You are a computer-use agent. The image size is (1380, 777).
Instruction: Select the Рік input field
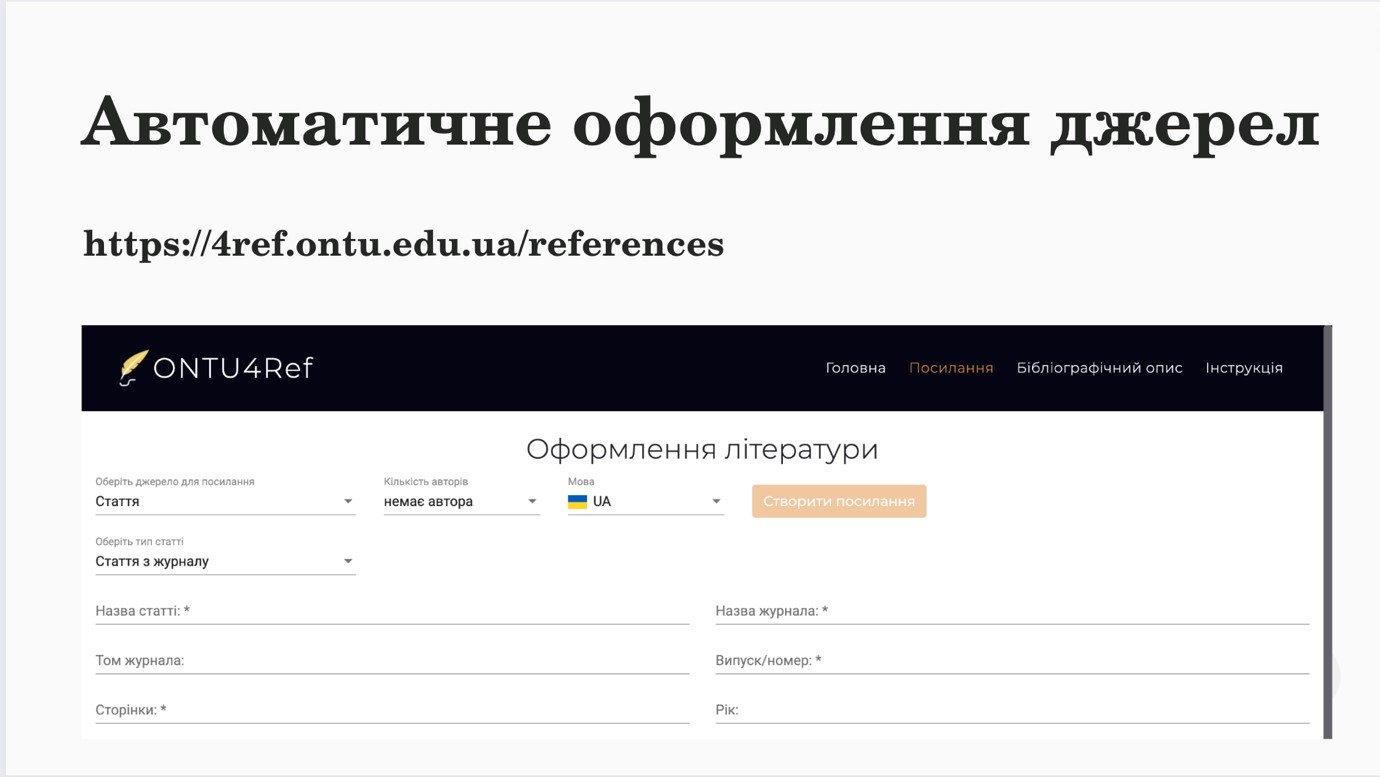[1012, 710]
